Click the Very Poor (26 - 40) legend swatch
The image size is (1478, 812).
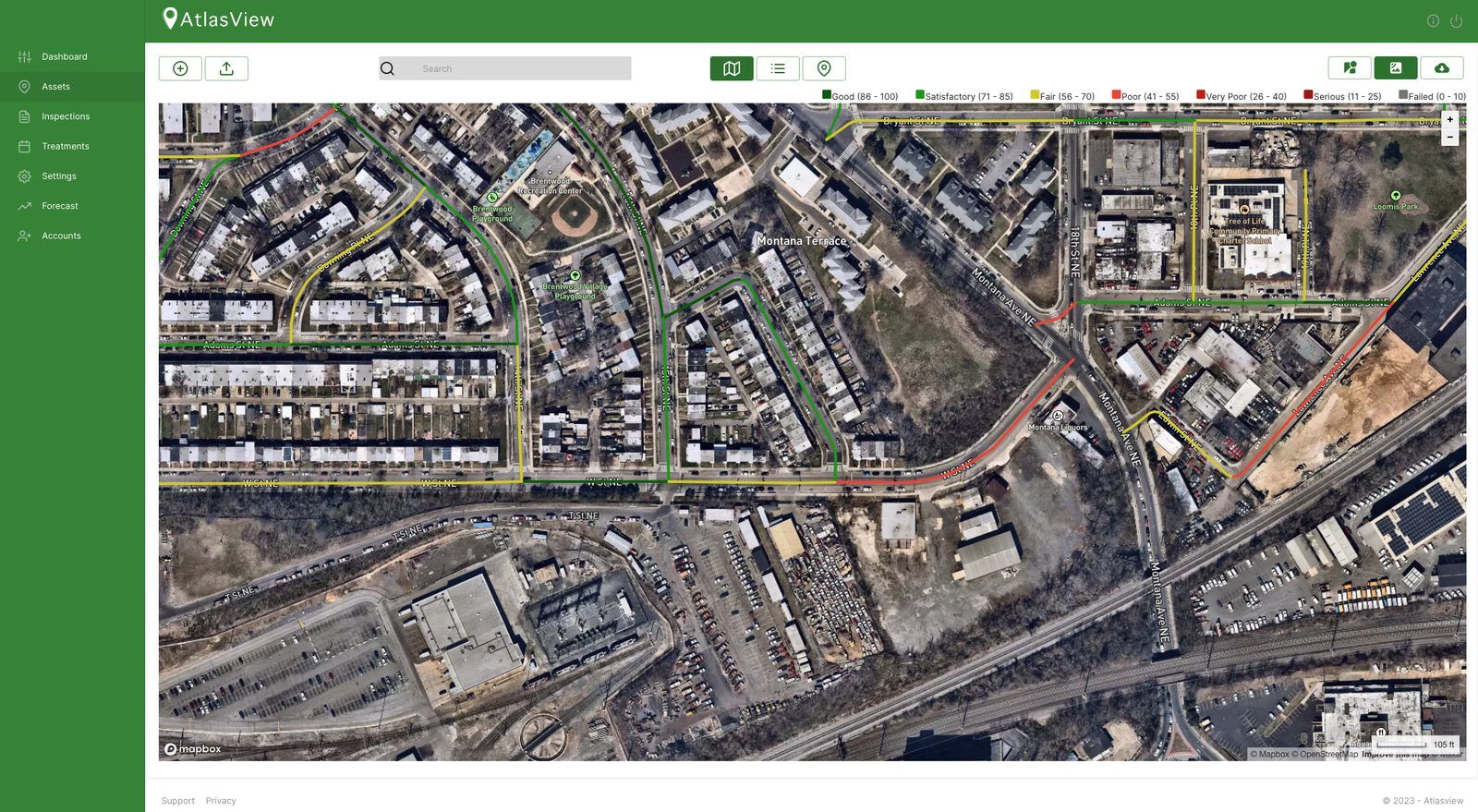1201,94
